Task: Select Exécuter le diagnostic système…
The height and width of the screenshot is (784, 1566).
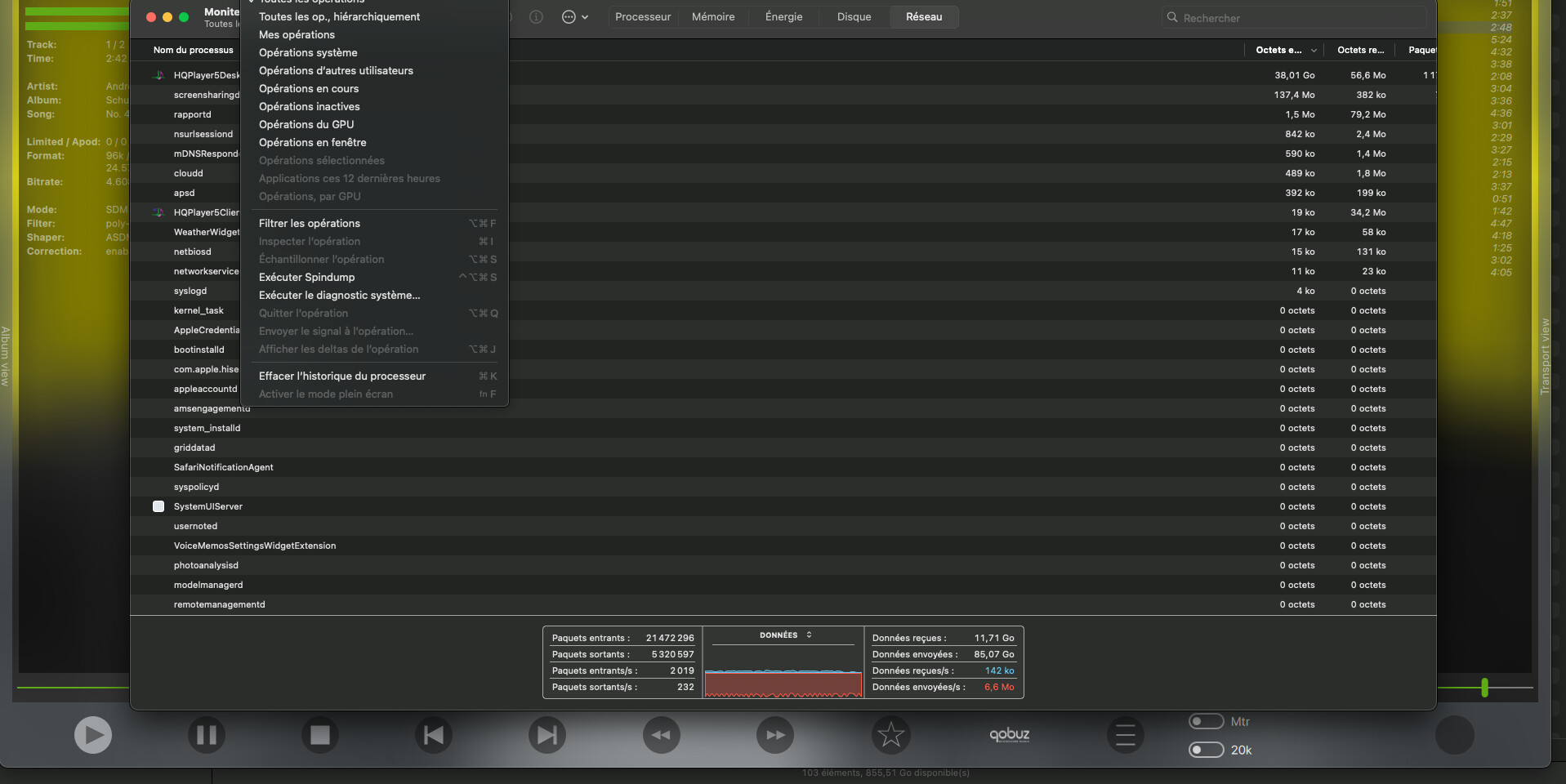Action: coord(374,295)
